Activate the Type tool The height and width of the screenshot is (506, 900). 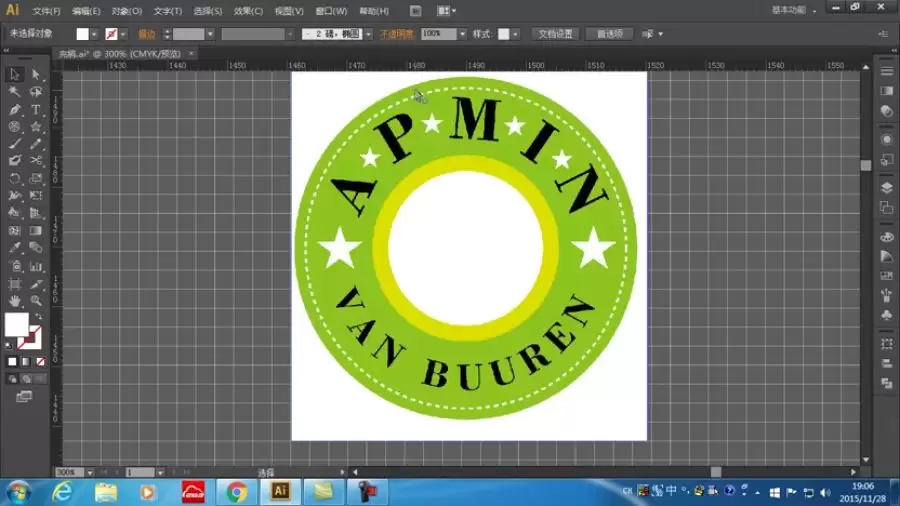coord(36,109)
